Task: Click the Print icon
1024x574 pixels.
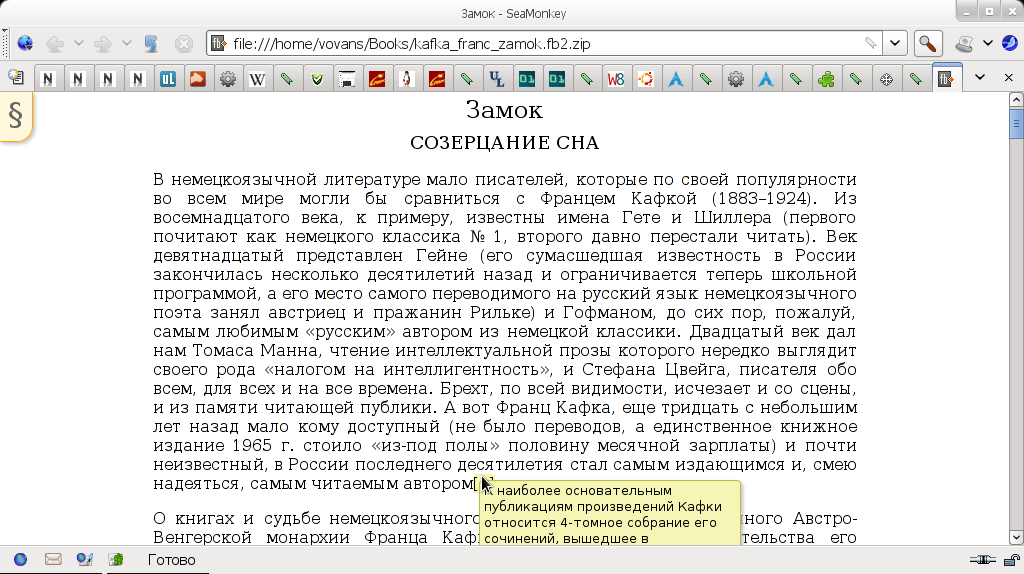Action: click(964, 44)
